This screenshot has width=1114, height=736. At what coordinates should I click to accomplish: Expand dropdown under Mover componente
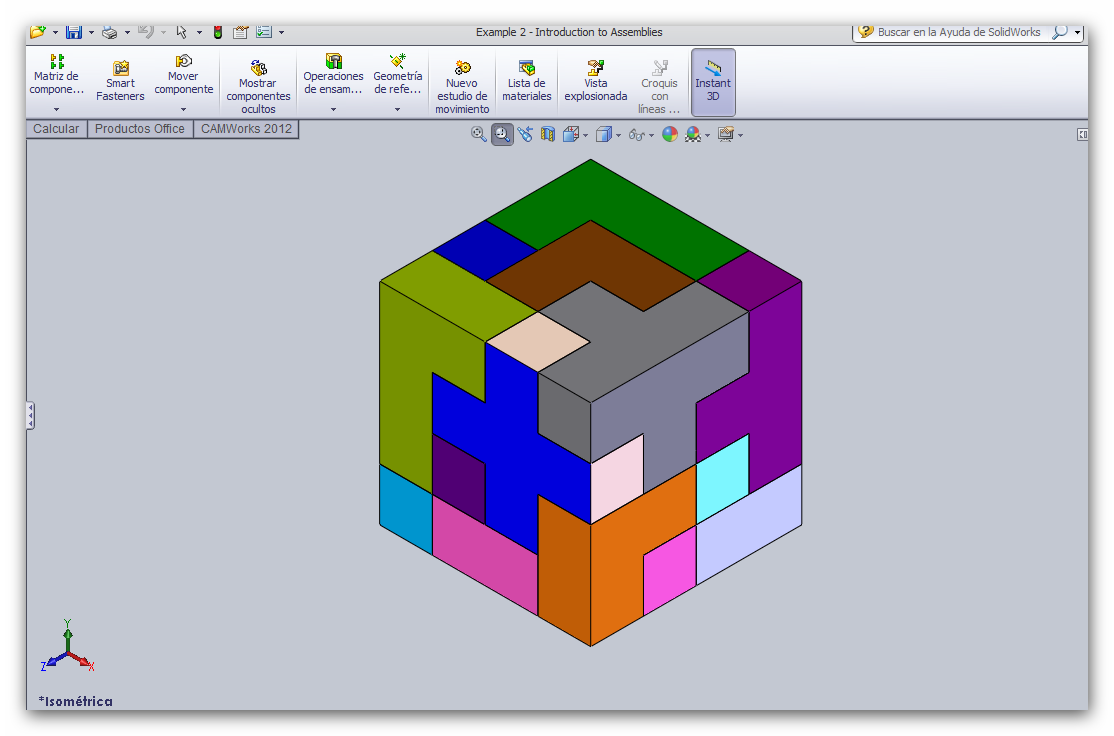click(183, 109)
